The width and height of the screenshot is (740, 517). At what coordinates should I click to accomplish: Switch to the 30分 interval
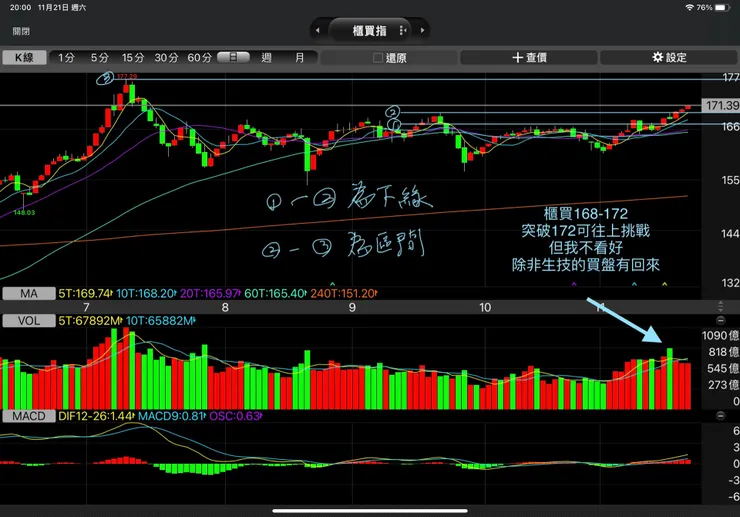tap(167, 58)
